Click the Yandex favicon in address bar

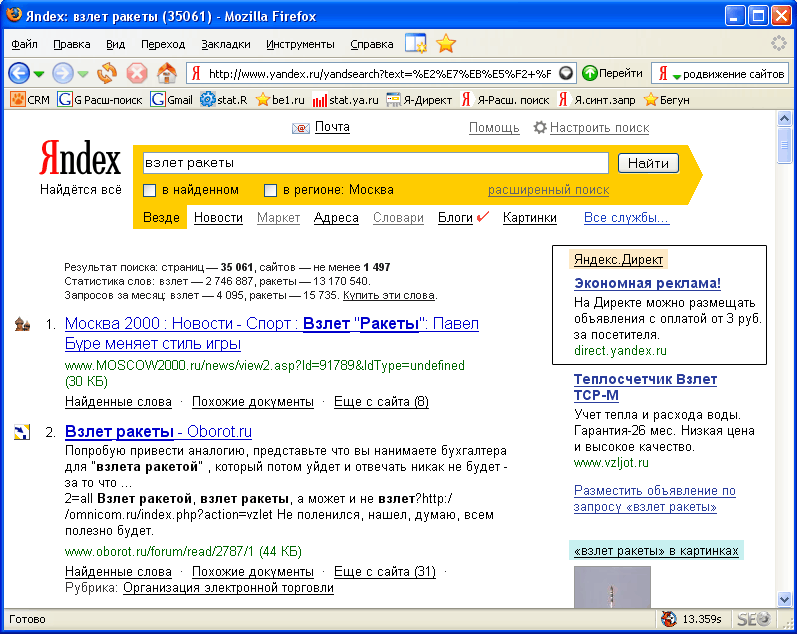pos(196,74)
